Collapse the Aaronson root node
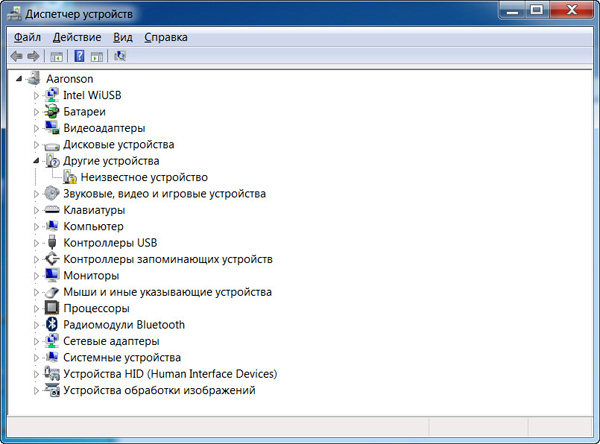Image resolution: width=600 pixels, height=444 pixels. point(20,78)
